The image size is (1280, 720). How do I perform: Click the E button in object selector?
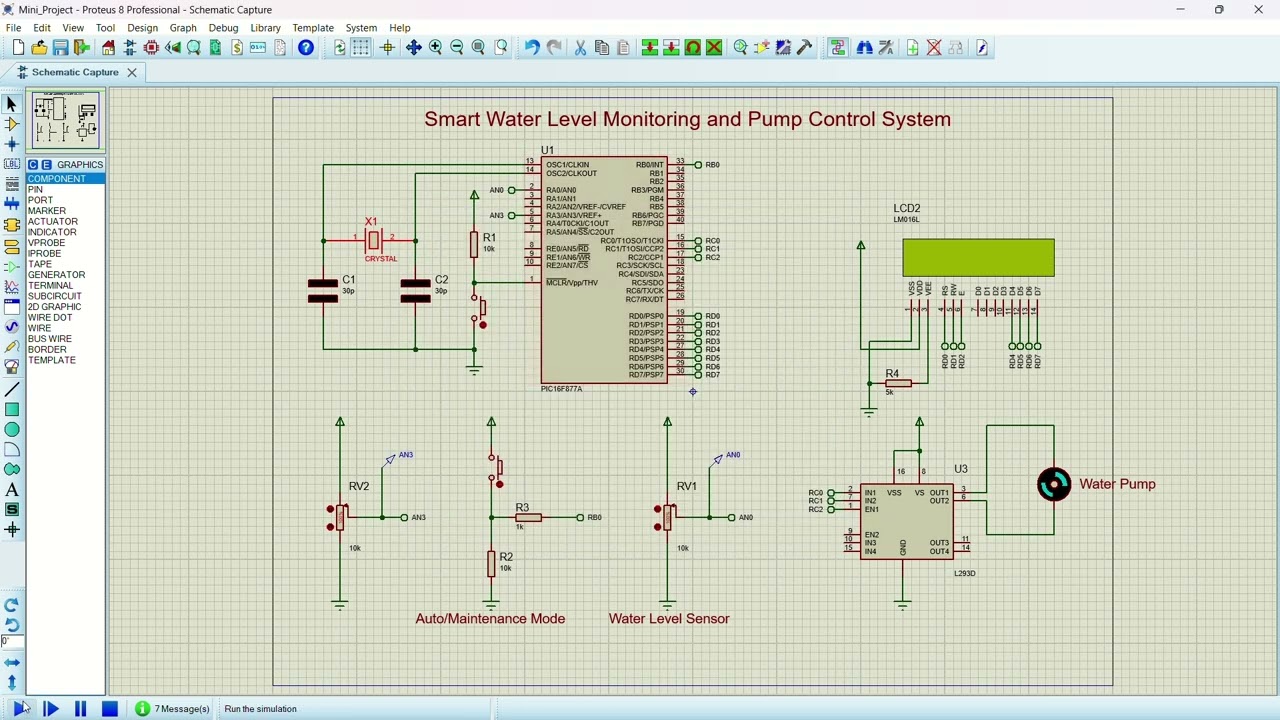pos(46,165)
